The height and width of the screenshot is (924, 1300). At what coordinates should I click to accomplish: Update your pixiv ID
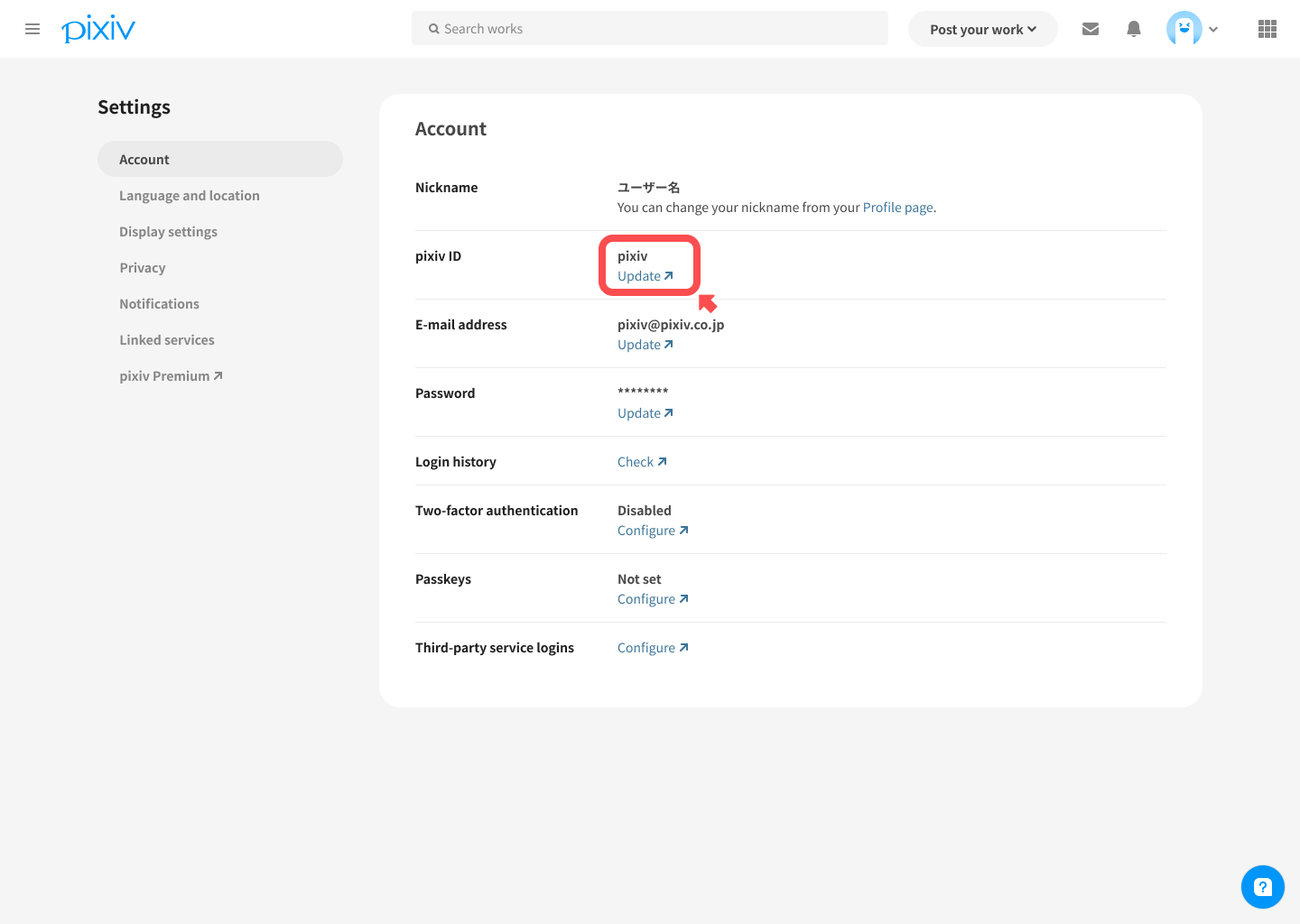645,275
